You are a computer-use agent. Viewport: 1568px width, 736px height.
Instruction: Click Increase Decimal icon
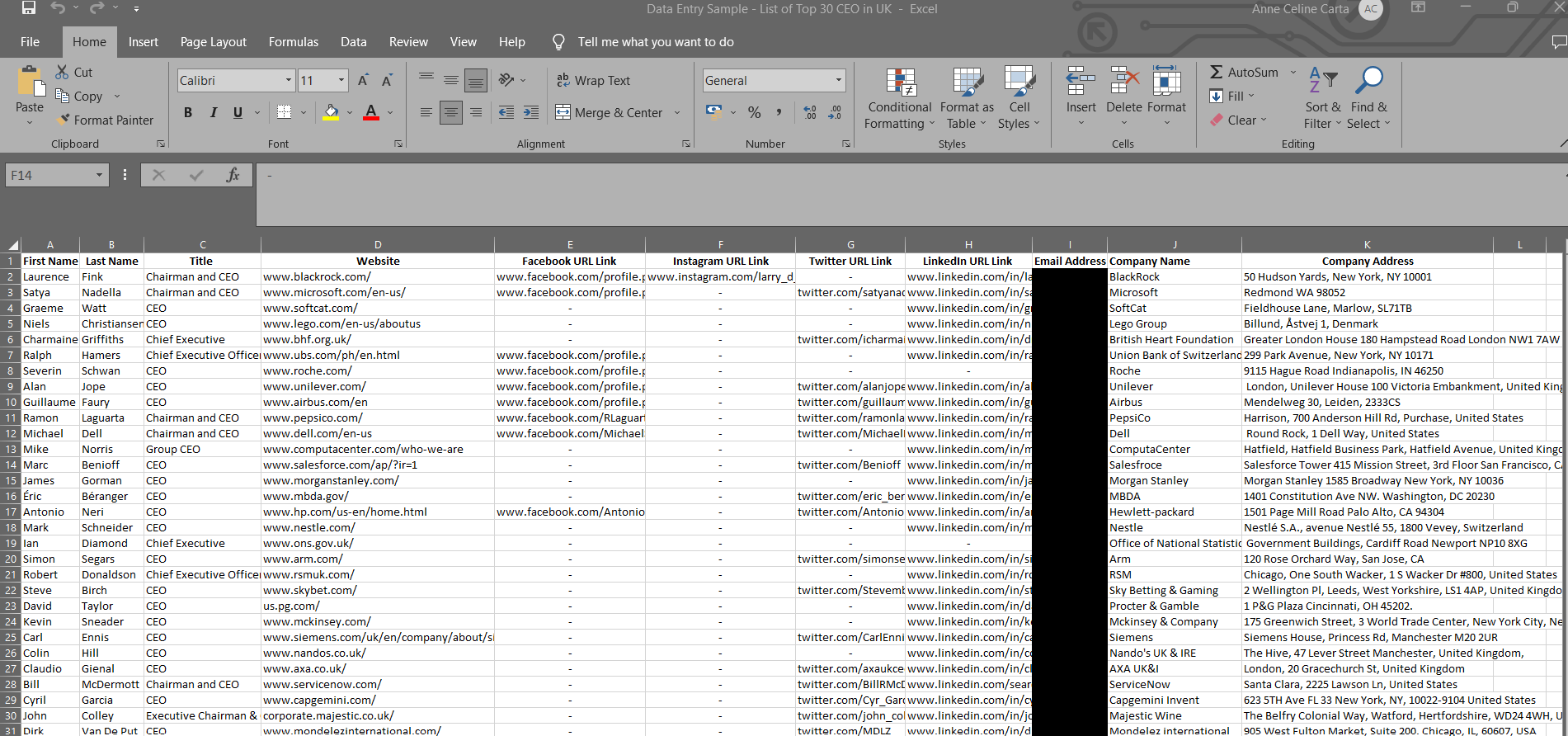810,112
